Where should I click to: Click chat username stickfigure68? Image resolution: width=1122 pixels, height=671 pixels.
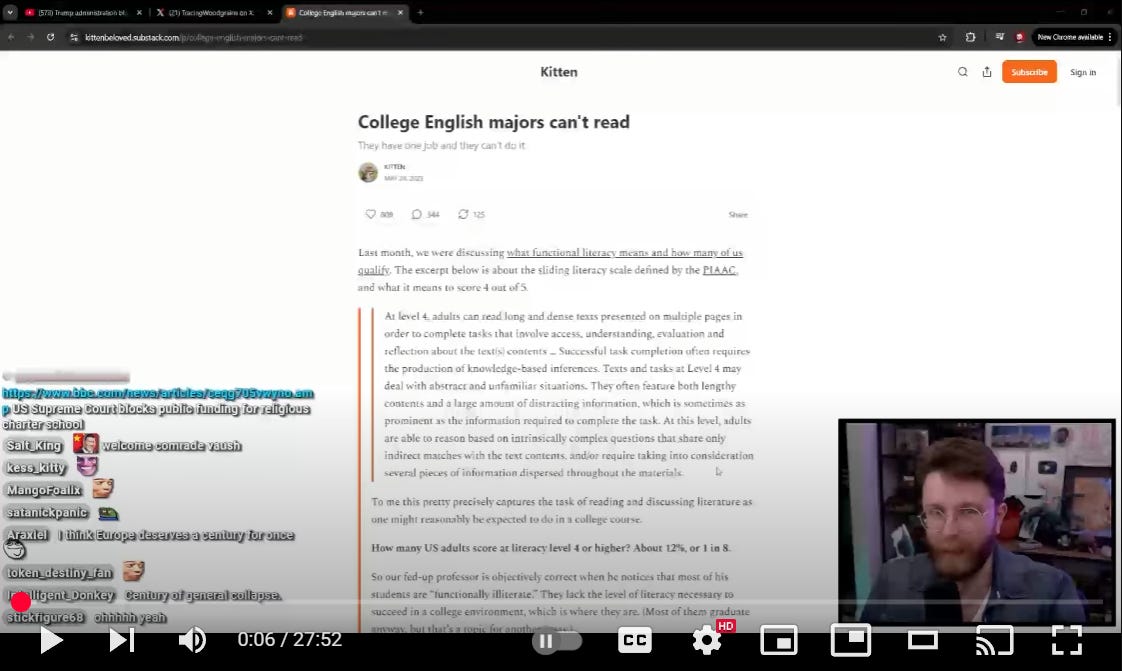(46, 617)
